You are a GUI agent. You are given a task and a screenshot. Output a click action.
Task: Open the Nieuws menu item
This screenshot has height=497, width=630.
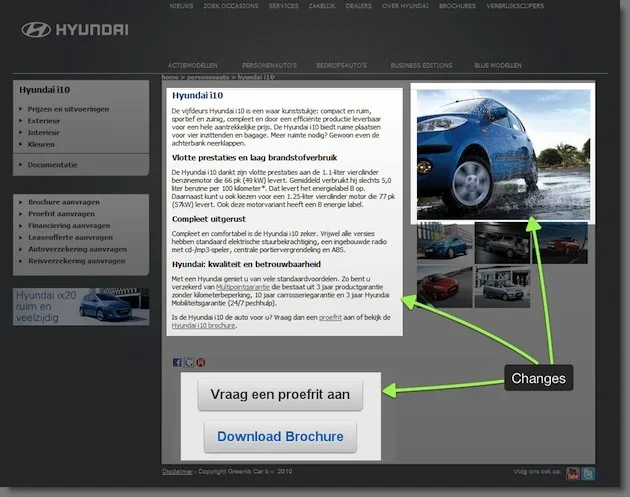181,6
